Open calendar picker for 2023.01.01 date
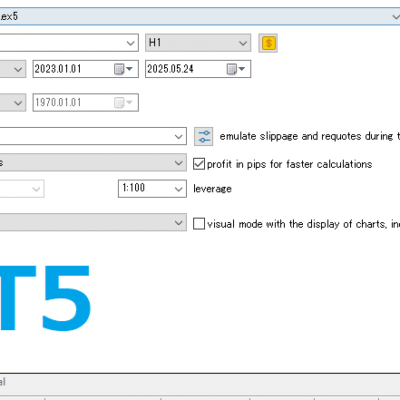Screen dimensions: 400x400 [x=123, y=69]
